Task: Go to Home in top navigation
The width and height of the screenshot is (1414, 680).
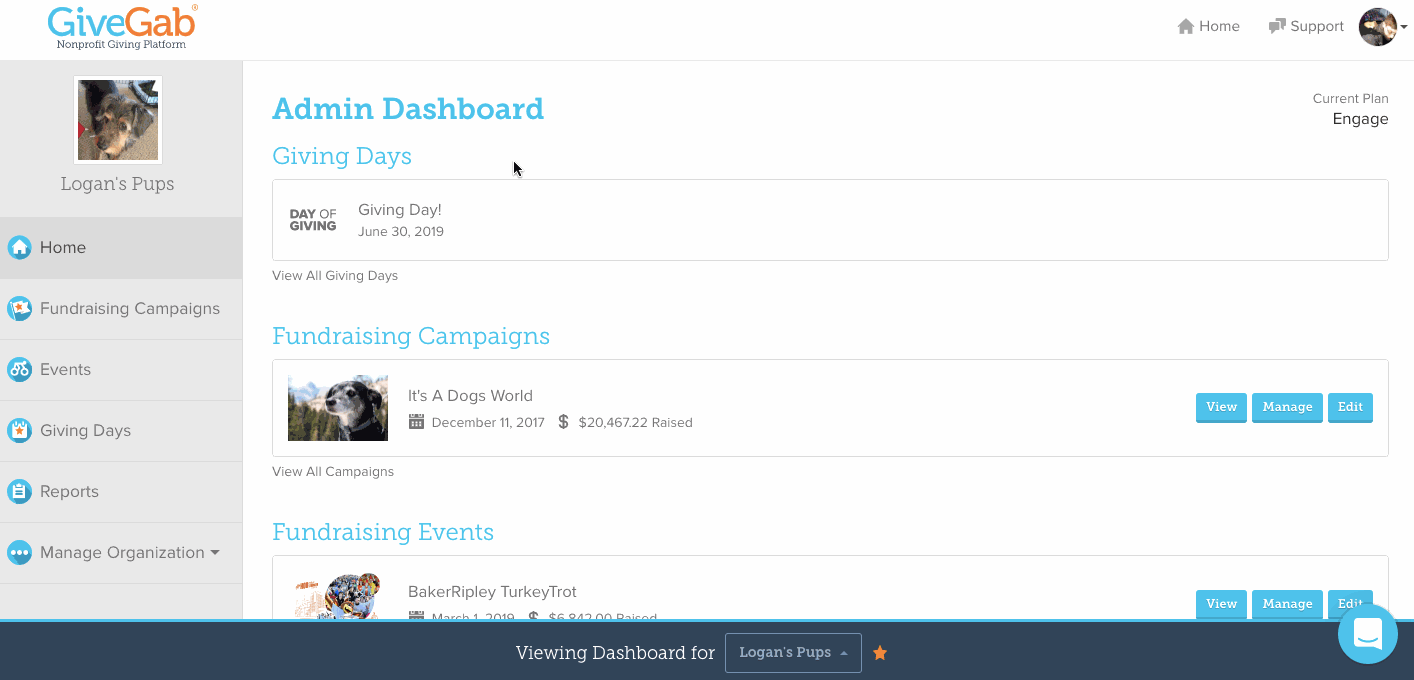Action: (1208, 27)
